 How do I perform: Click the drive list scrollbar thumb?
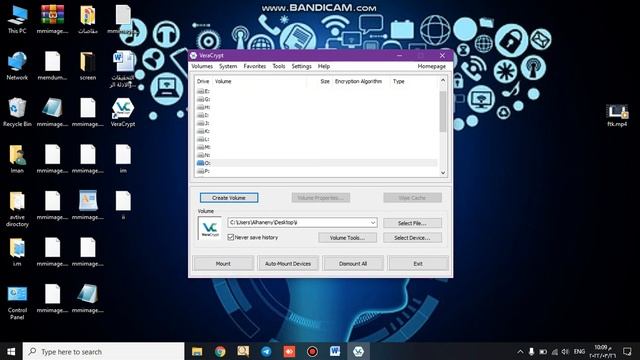pos(443,111)
